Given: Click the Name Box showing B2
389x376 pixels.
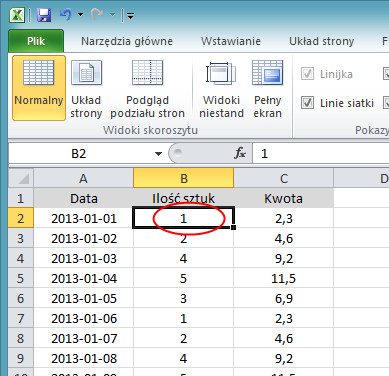Looking at the screenshot, I should pyautogui.click(x=79, y=154).
